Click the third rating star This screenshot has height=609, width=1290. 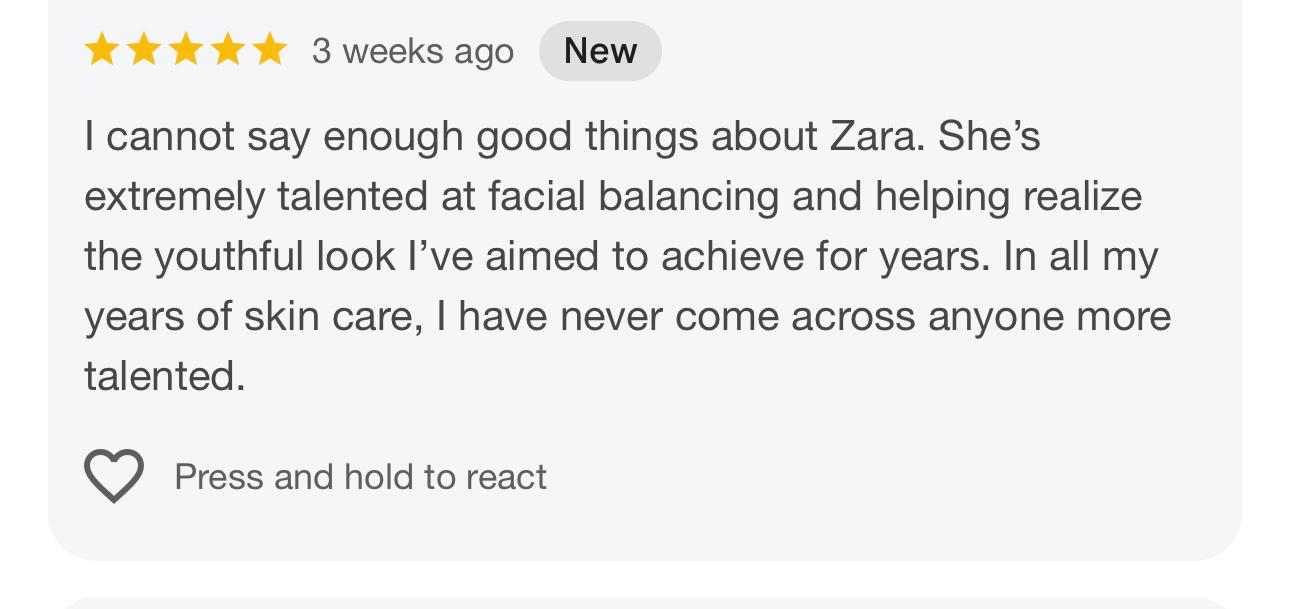pyautogui.click(x=186, y=50)
